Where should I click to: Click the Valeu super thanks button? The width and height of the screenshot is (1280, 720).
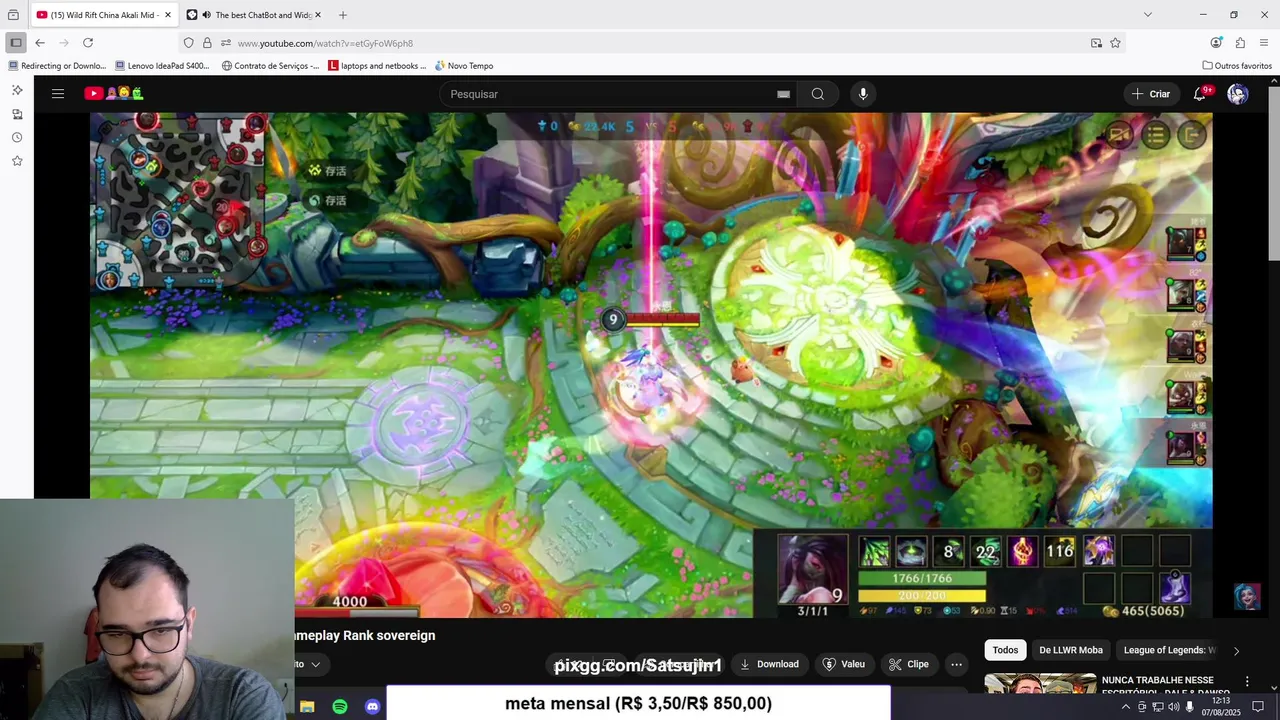[843, 664]
